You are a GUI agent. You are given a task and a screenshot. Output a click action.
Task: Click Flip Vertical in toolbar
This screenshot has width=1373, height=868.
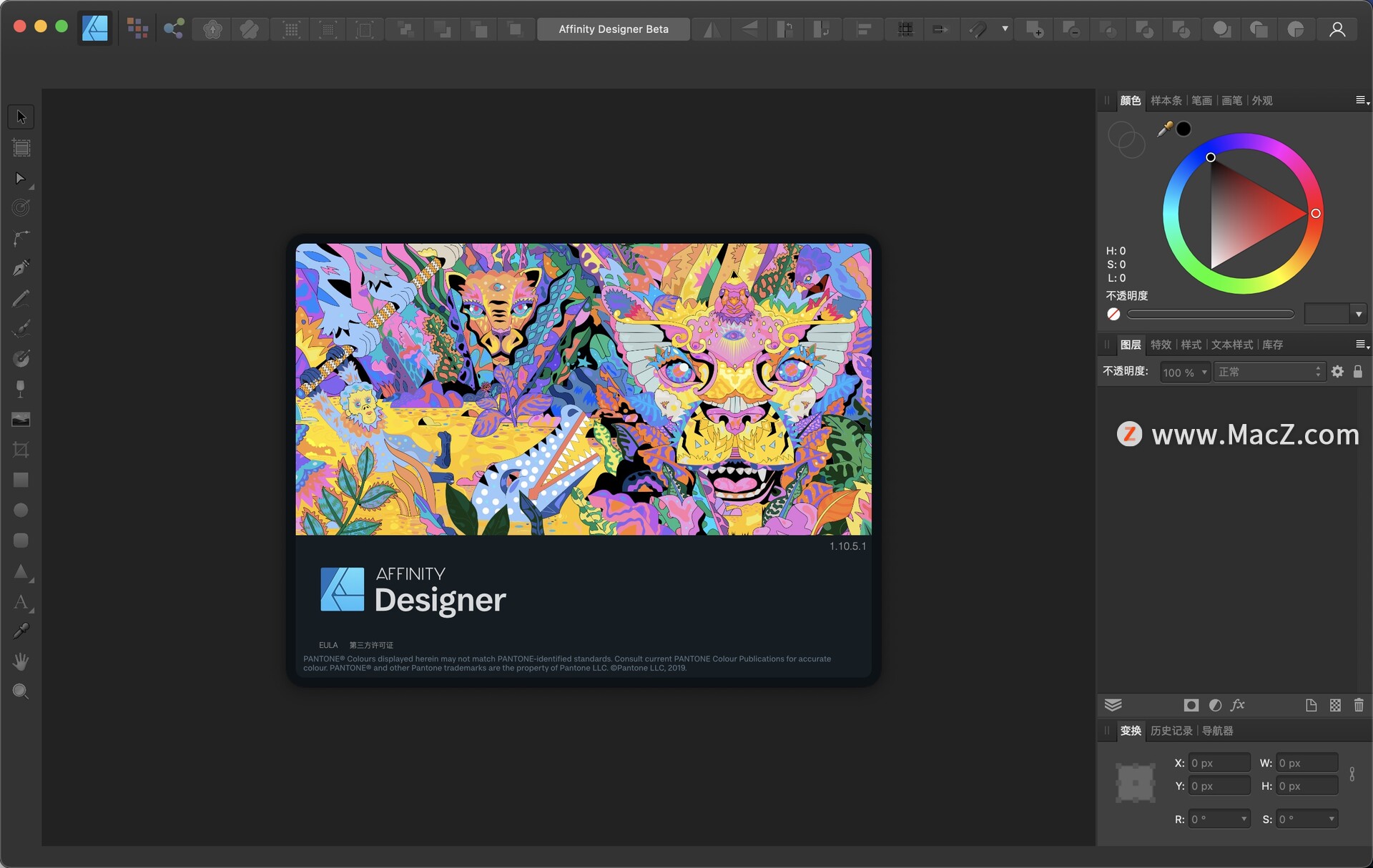click(749, 29)
